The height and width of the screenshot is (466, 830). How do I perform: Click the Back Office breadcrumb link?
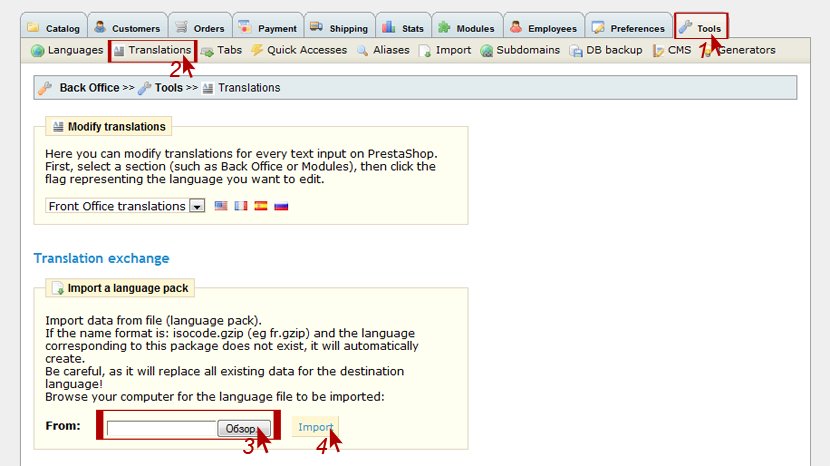[88, 88]
